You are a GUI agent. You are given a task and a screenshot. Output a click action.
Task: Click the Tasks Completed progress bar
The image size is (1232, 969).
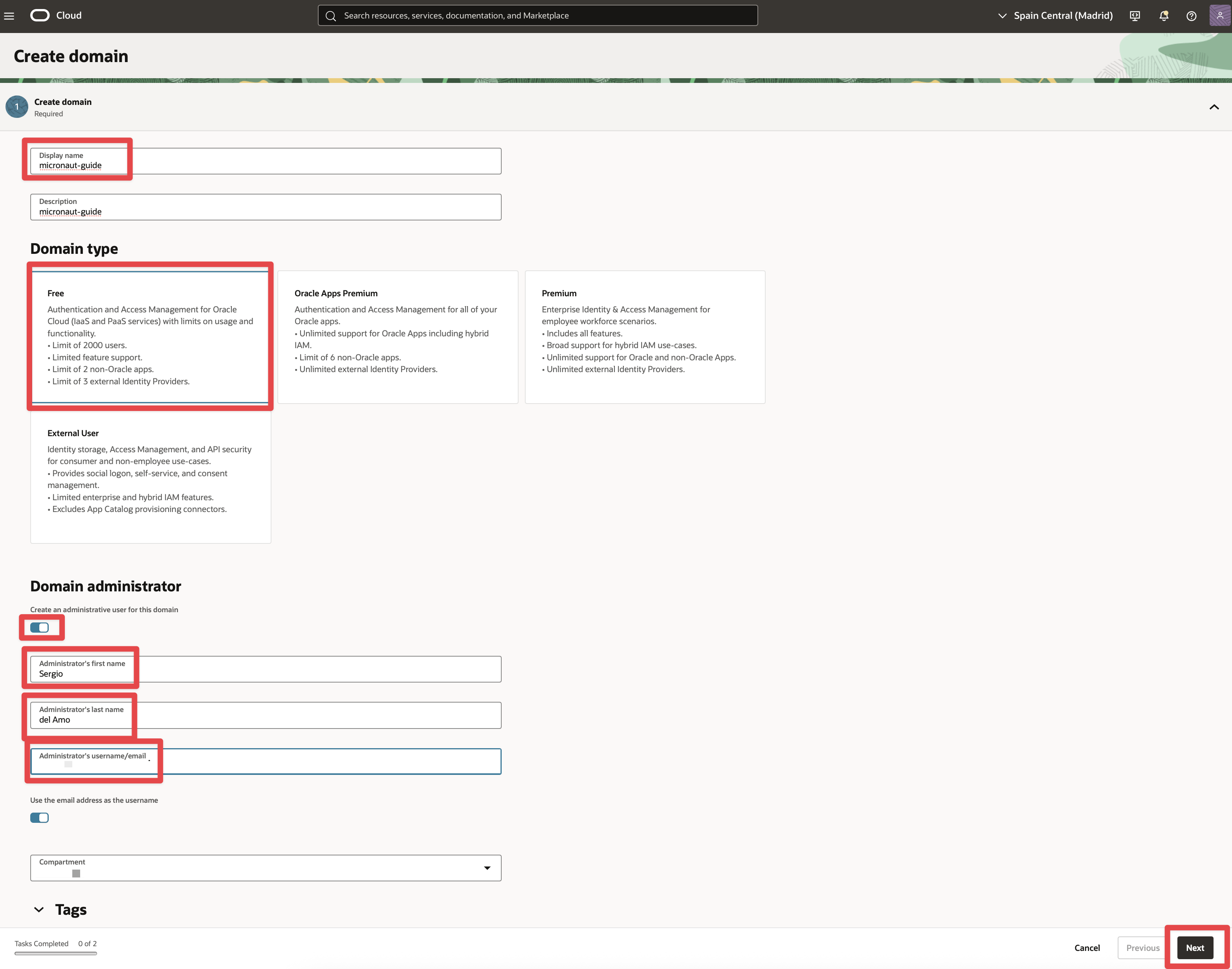55,953
